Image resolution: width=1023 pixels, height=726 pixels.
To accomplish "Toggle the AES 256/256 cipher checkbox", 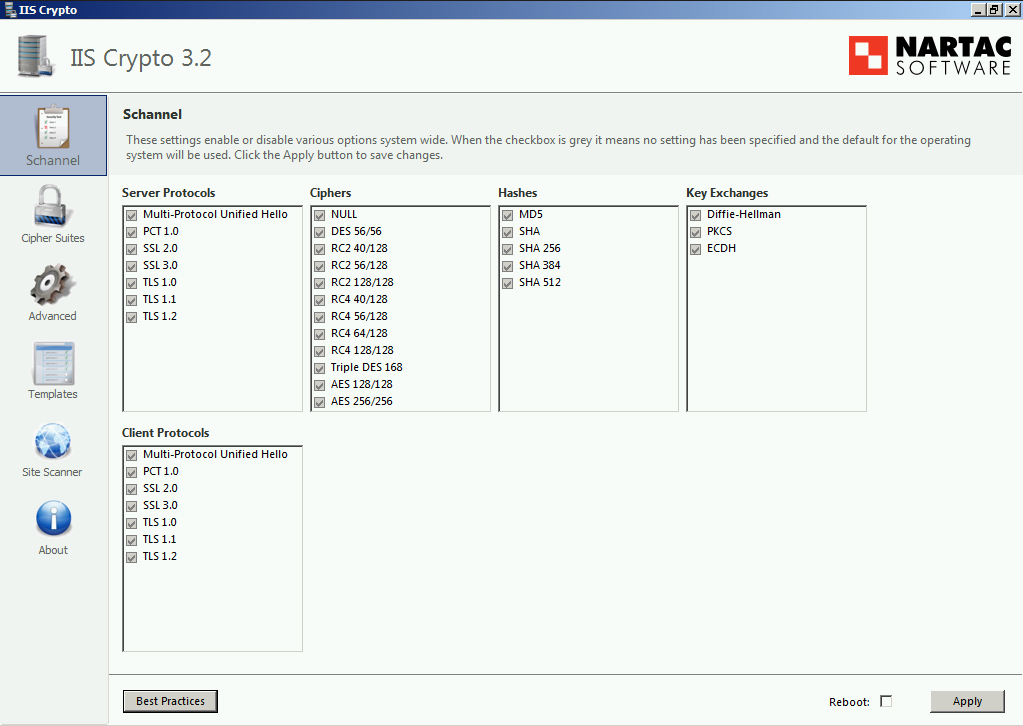I will 320,401.
